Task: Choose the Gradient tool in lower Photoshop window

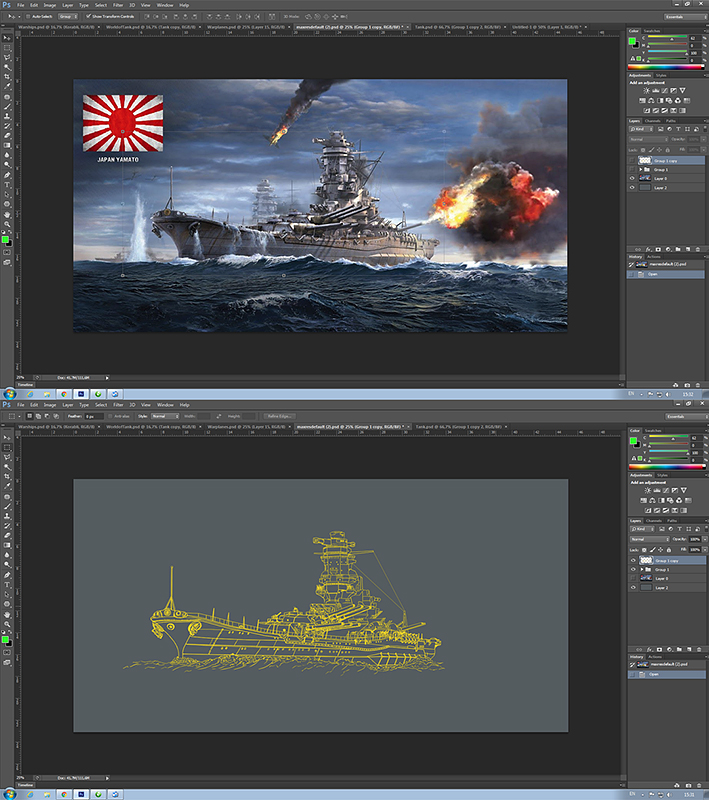Action: [7, 545]
